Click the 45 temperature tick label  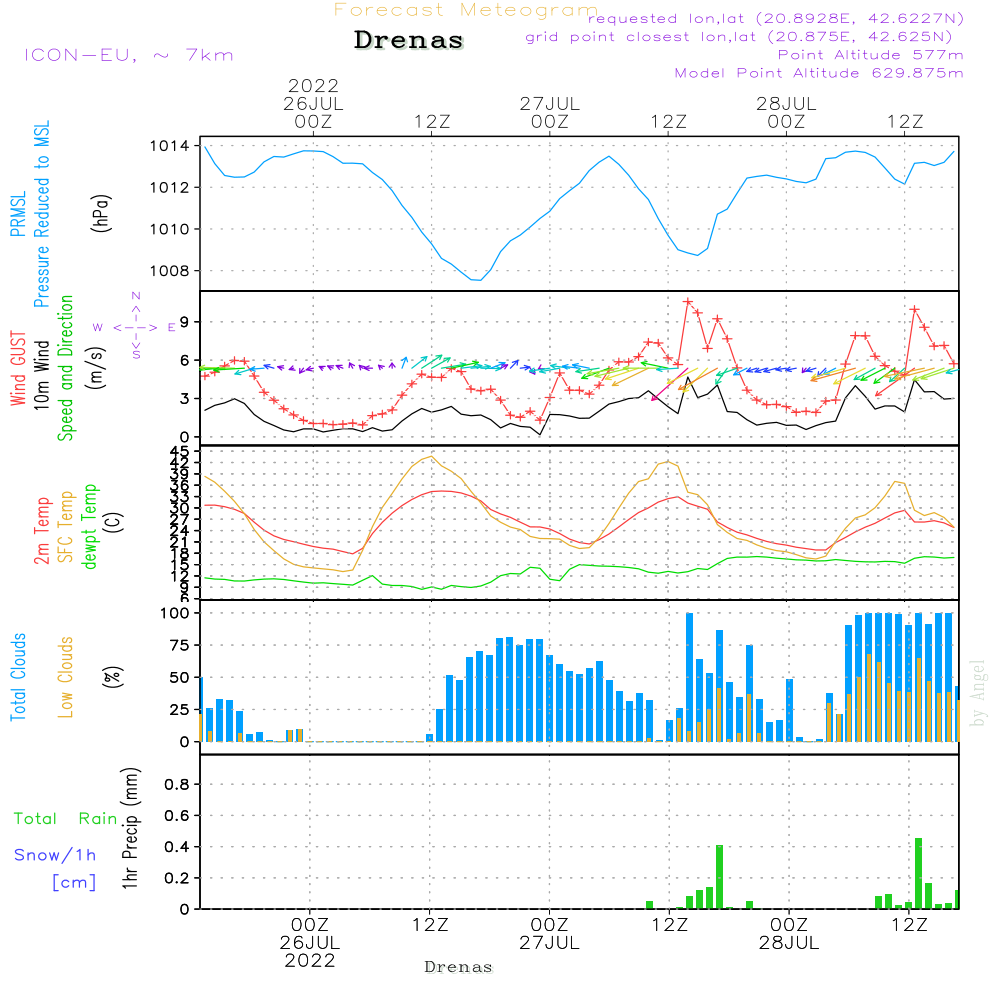tap(179, 452)
